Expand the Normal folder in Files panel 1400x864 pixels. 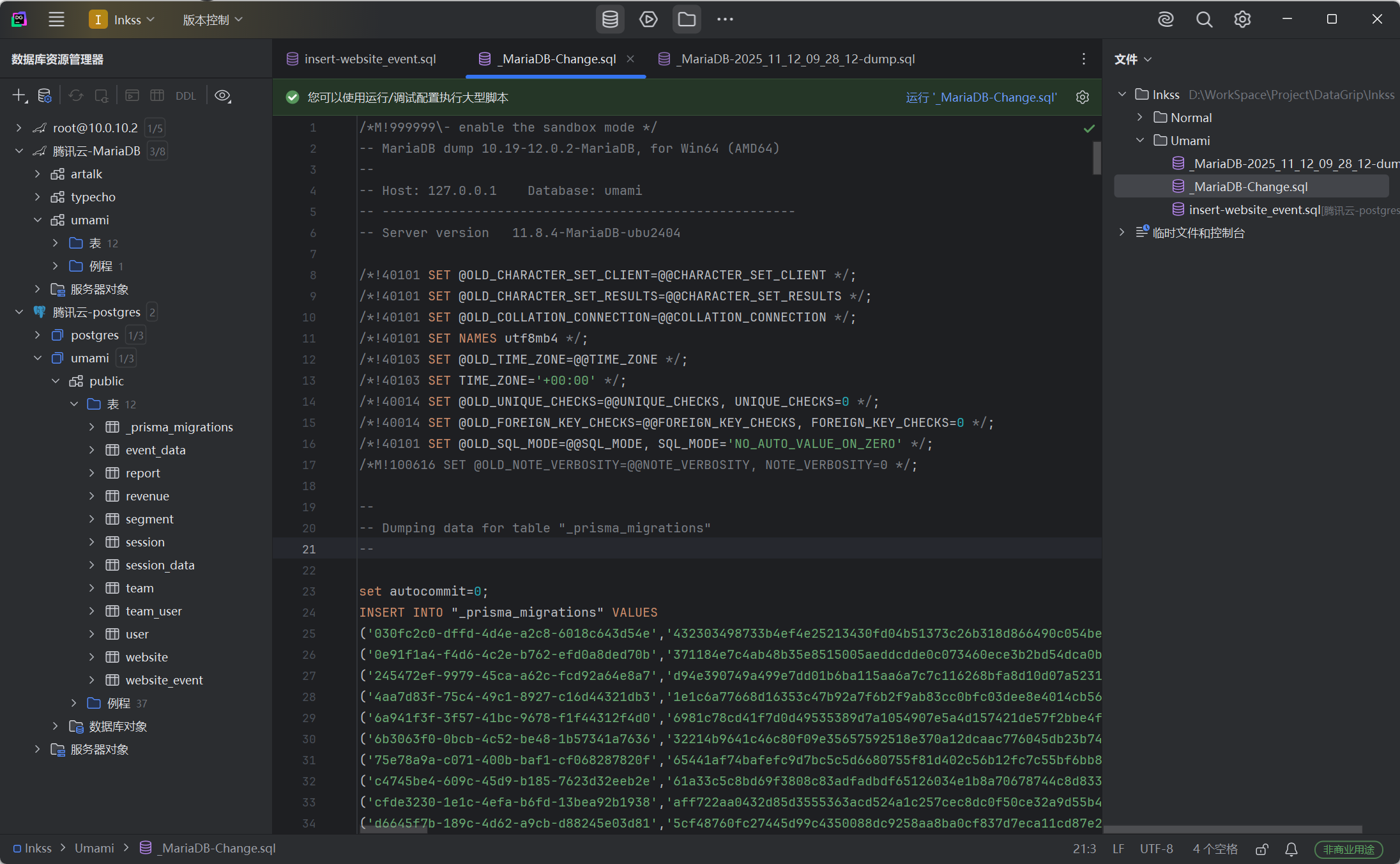(x=1139, y=117)
